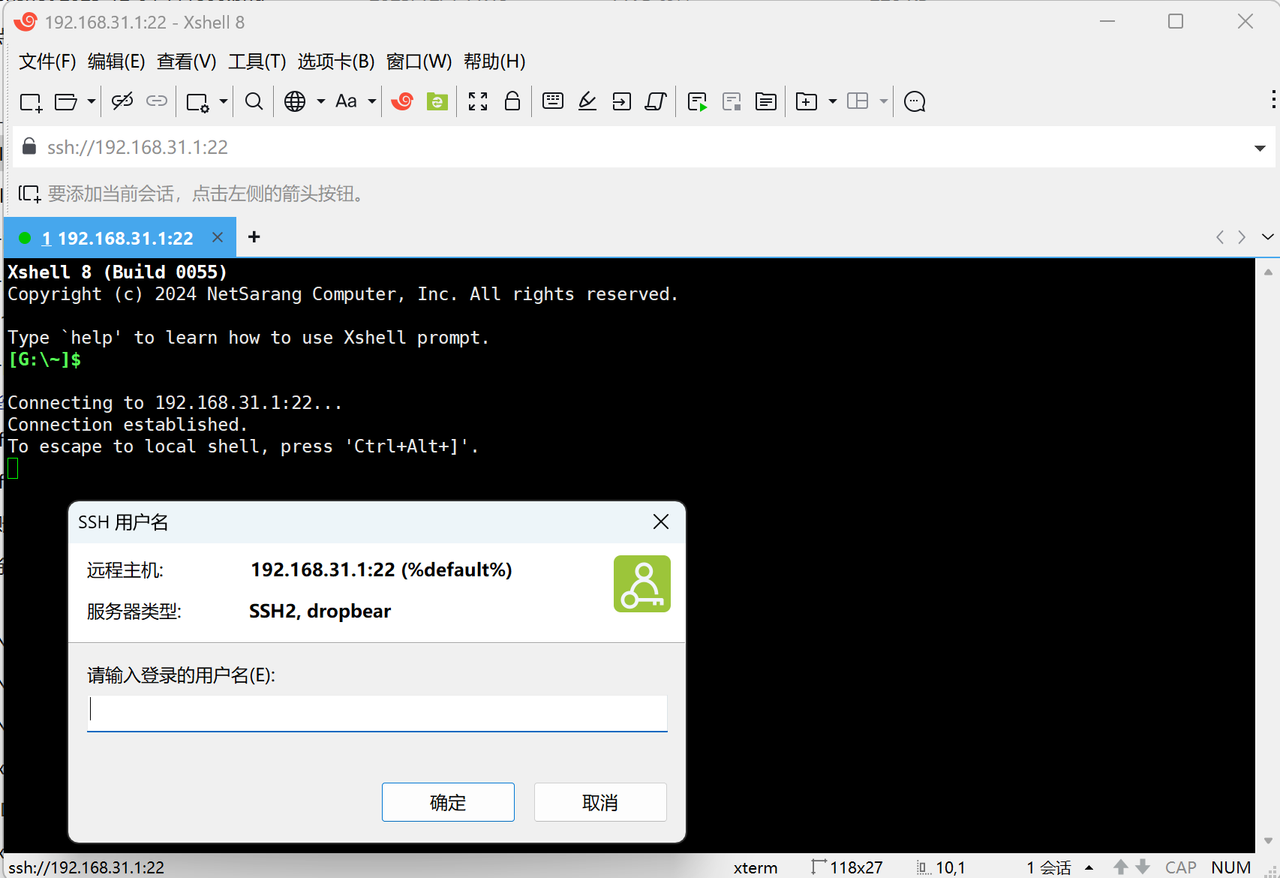1280x878 pixels.
Task: Launch Xmanager red swirl icon
Action: (402, 101)
